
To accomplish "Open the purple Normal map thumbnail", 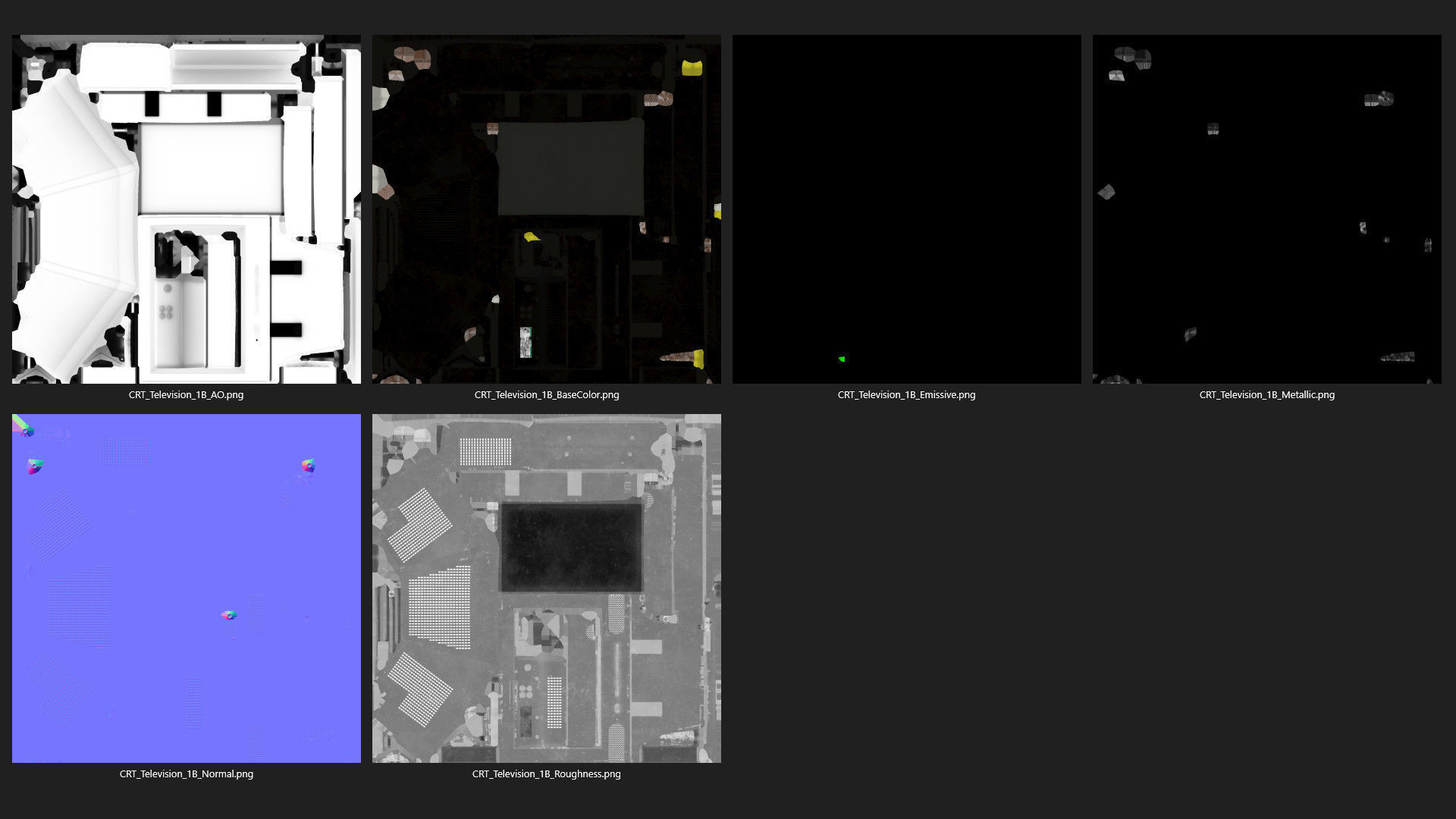I will (x=186, y=588).
